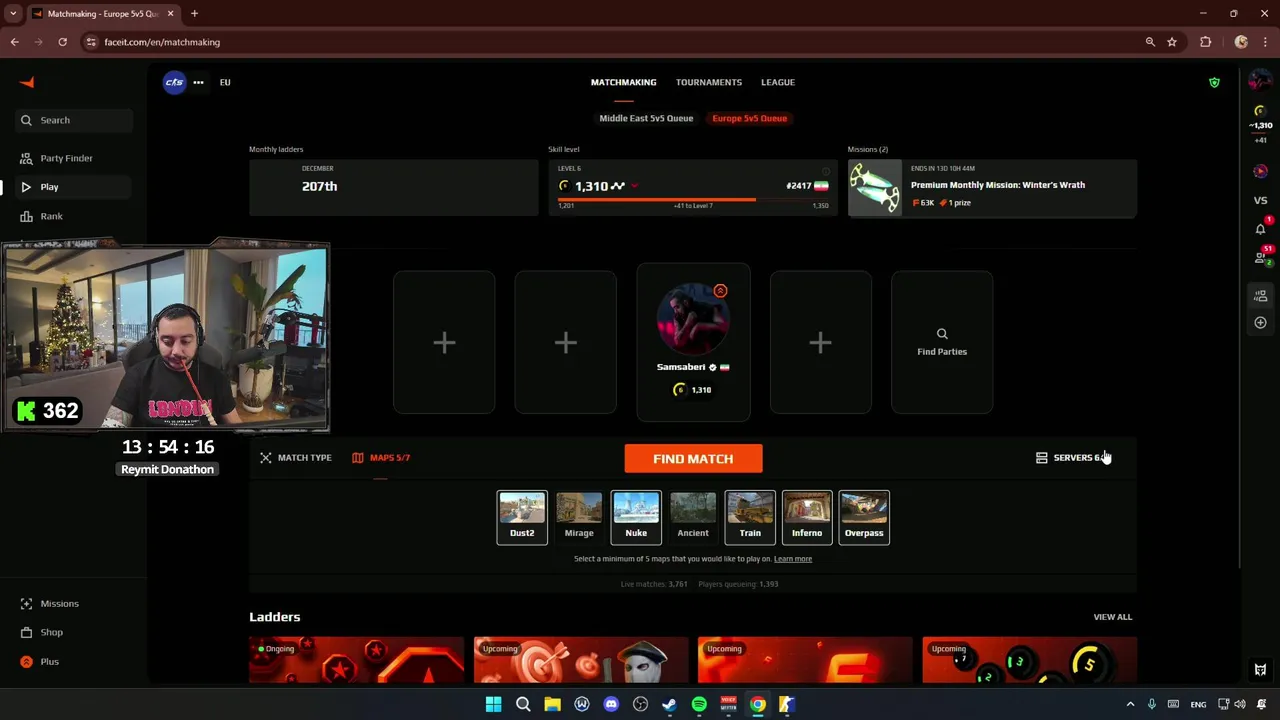Open Spotify from the taskbar
The width and height of the screenshot is (1280, 720).
[699, 704]
